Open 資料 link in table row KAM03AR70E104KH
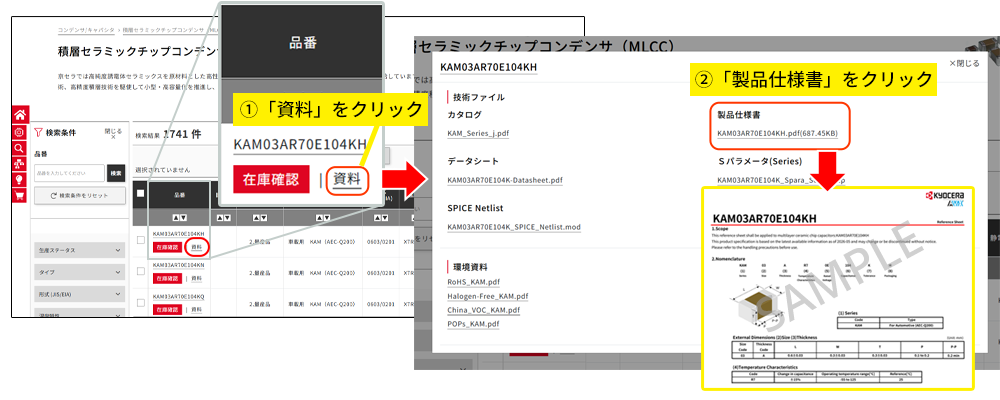The width and height of the screenshot is (1000, 400). coord(196,248)
